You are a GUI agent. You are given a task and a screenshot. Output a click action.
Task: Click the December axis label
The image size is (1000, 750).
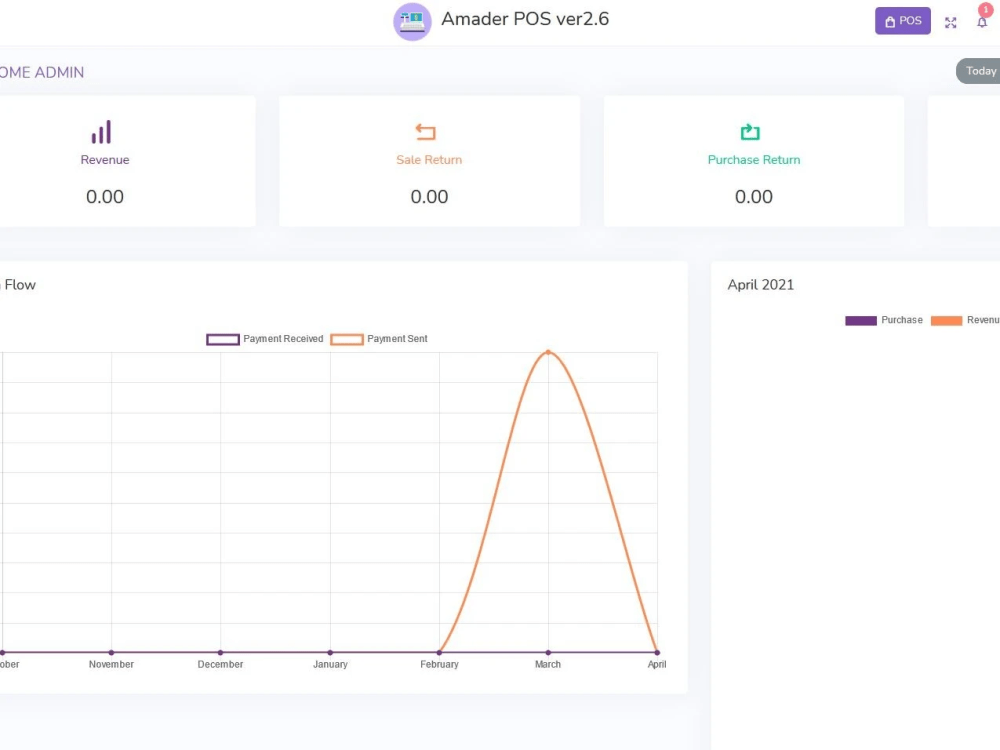(220, 665)
